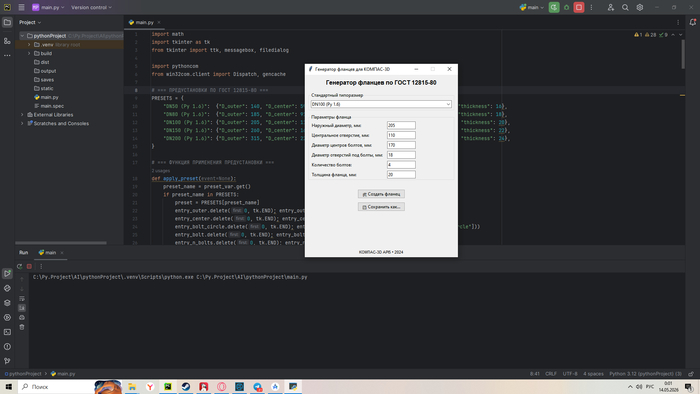The image size is (700, 394).
Task: Expand Scratches and Consoles node
Action: (22, 124)
